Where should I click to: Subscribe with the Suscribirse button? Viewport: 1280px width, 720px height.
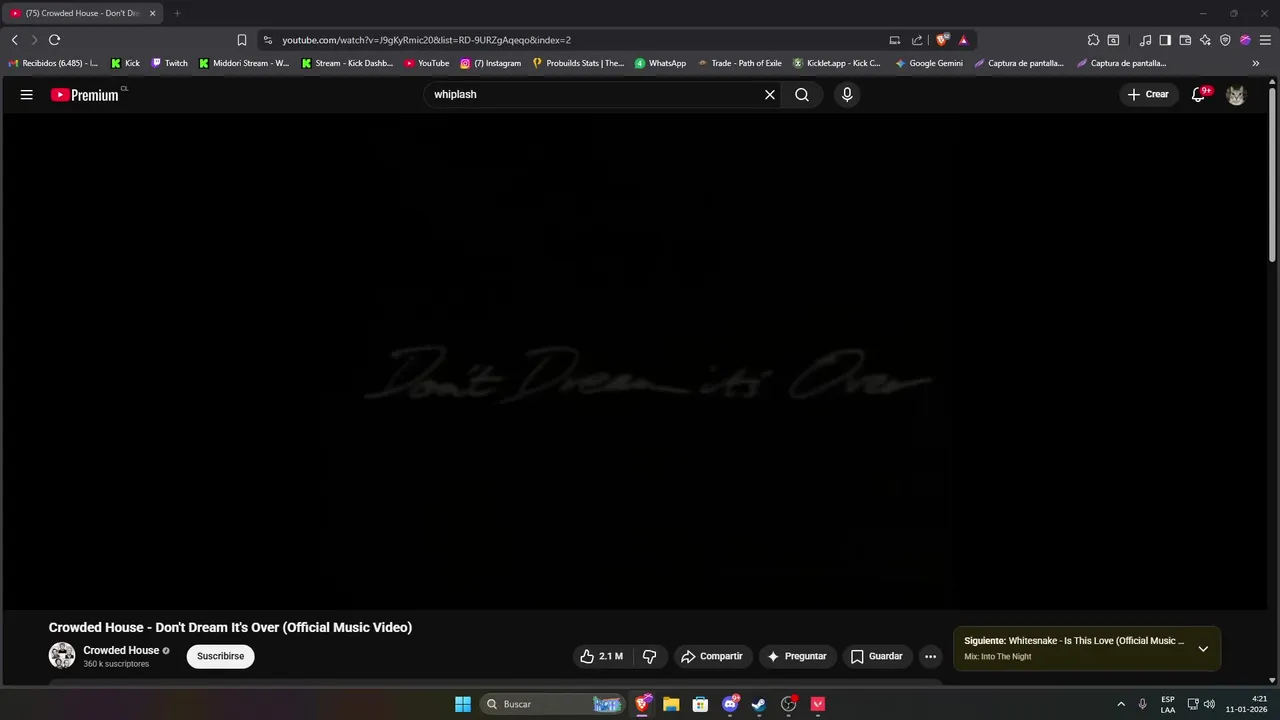point(220,656)
